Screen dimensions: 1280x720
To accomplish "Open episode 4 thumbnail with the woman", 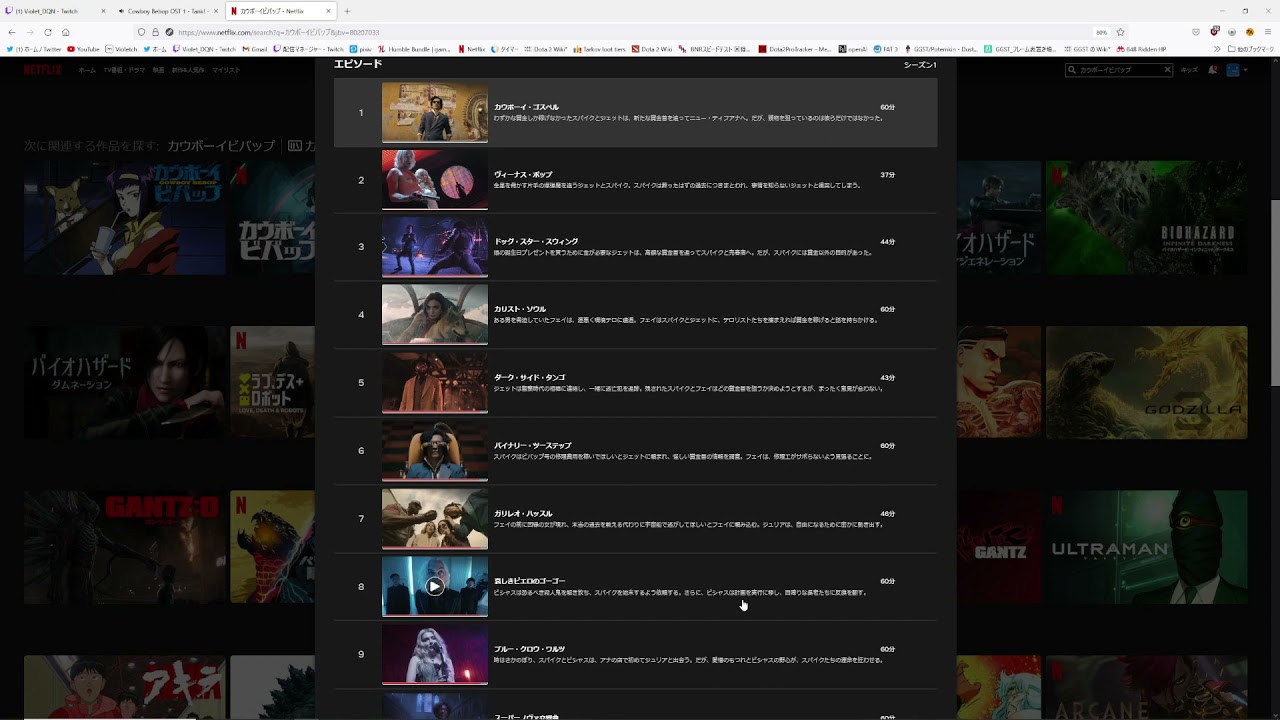I will pos(434,314).
